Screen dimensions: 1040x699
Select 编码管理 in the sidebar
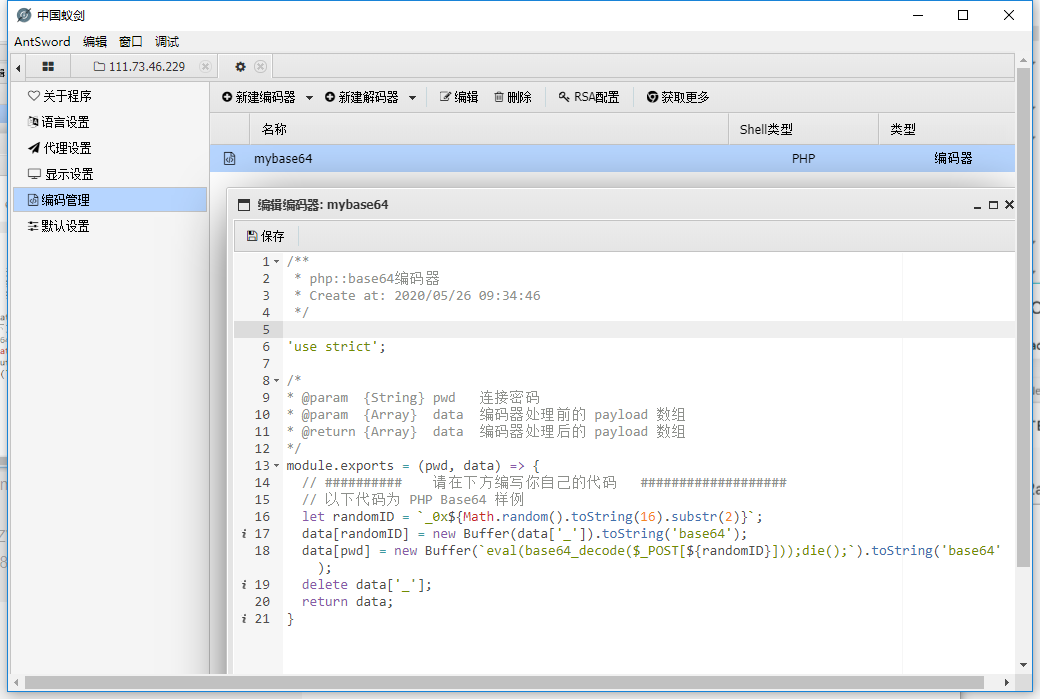point(110,200)
